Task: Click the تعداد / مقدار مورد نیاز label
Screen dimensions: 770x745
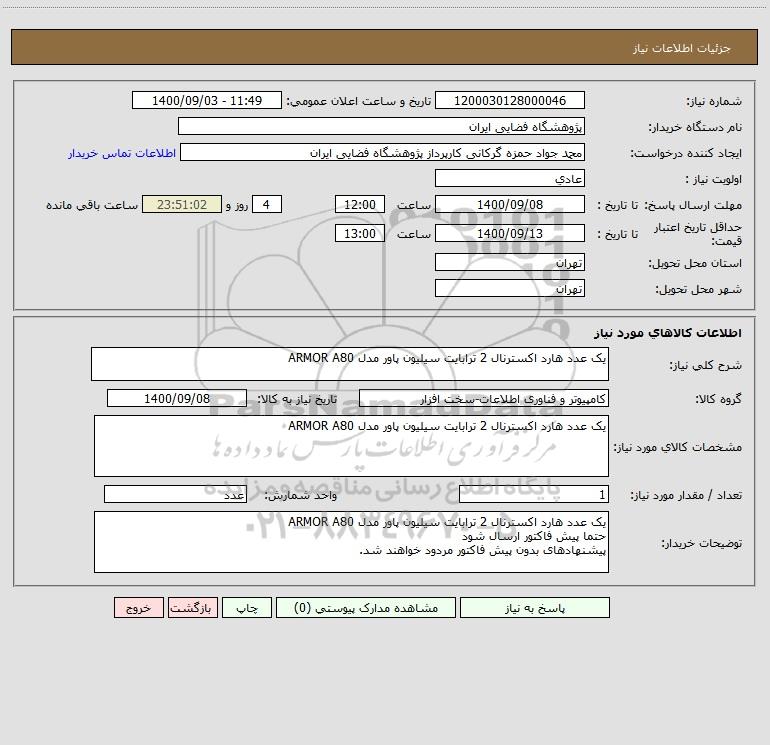Action: (x=687, y=495)
